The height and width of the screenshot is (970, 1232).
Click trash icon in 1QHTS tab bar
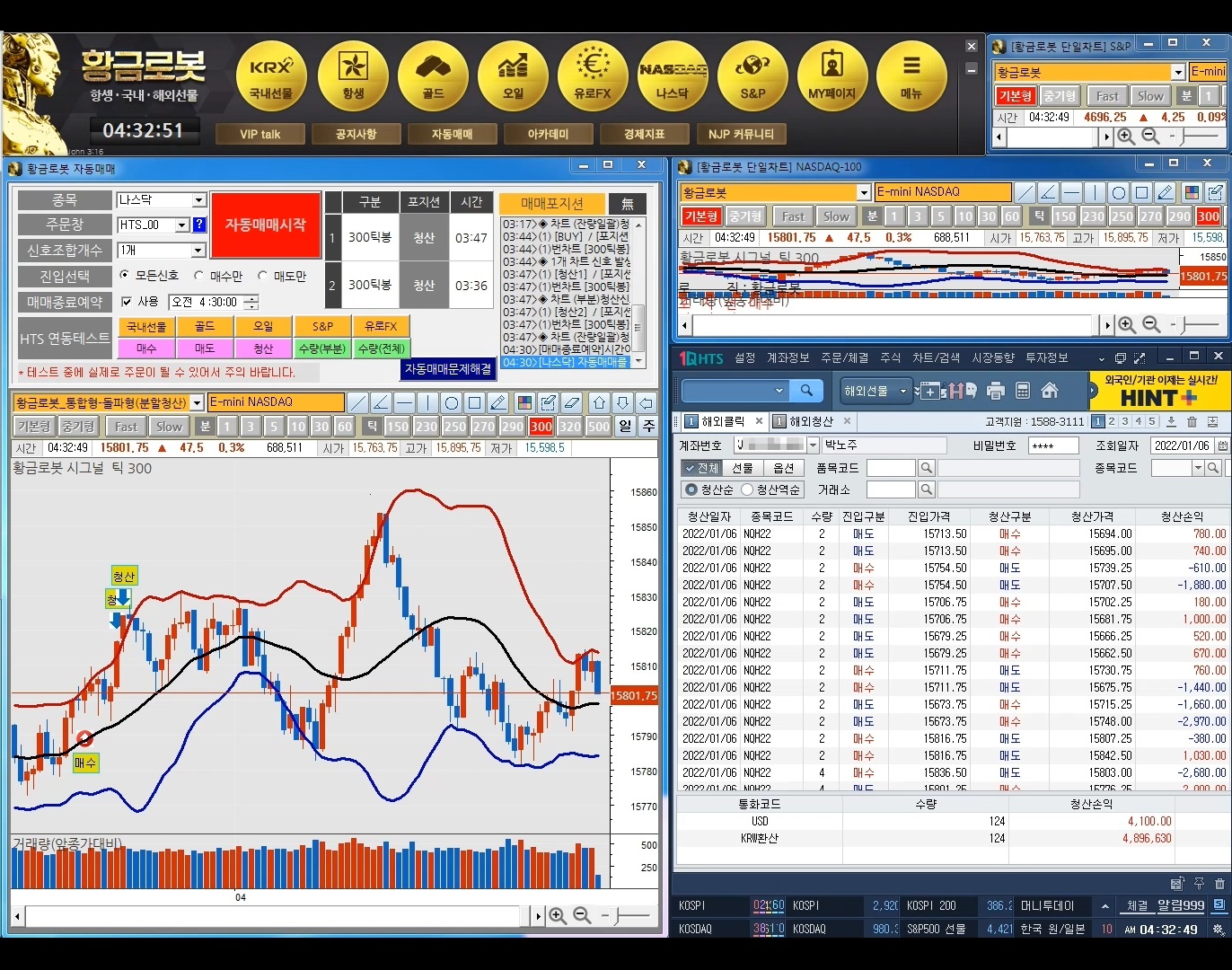pyautogui.click(x=1192, y=421)
